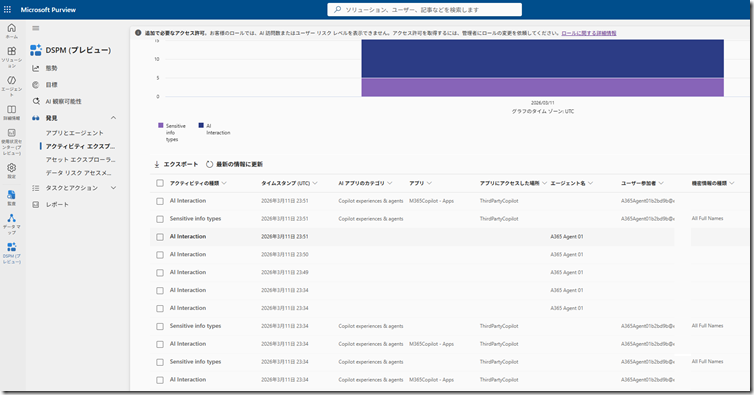The height and width of the screenshot is (395, 754).
Task: Open the 機密情報の種類 column dropdown
Action: [x=732, y=183]
